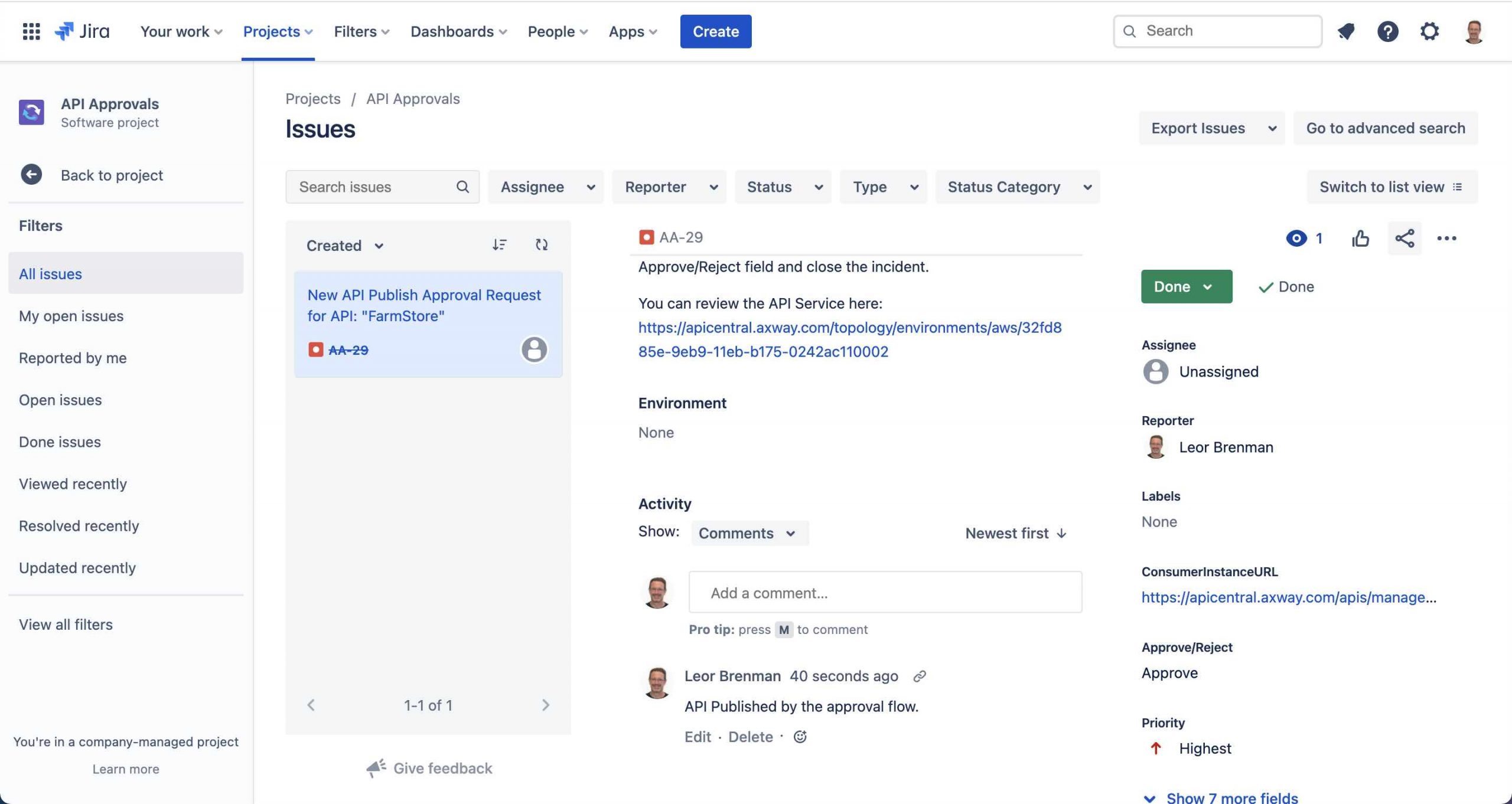Open the help question mark icon
The width and height of the screenshot is (1512, 804).
coord(1387,31)
